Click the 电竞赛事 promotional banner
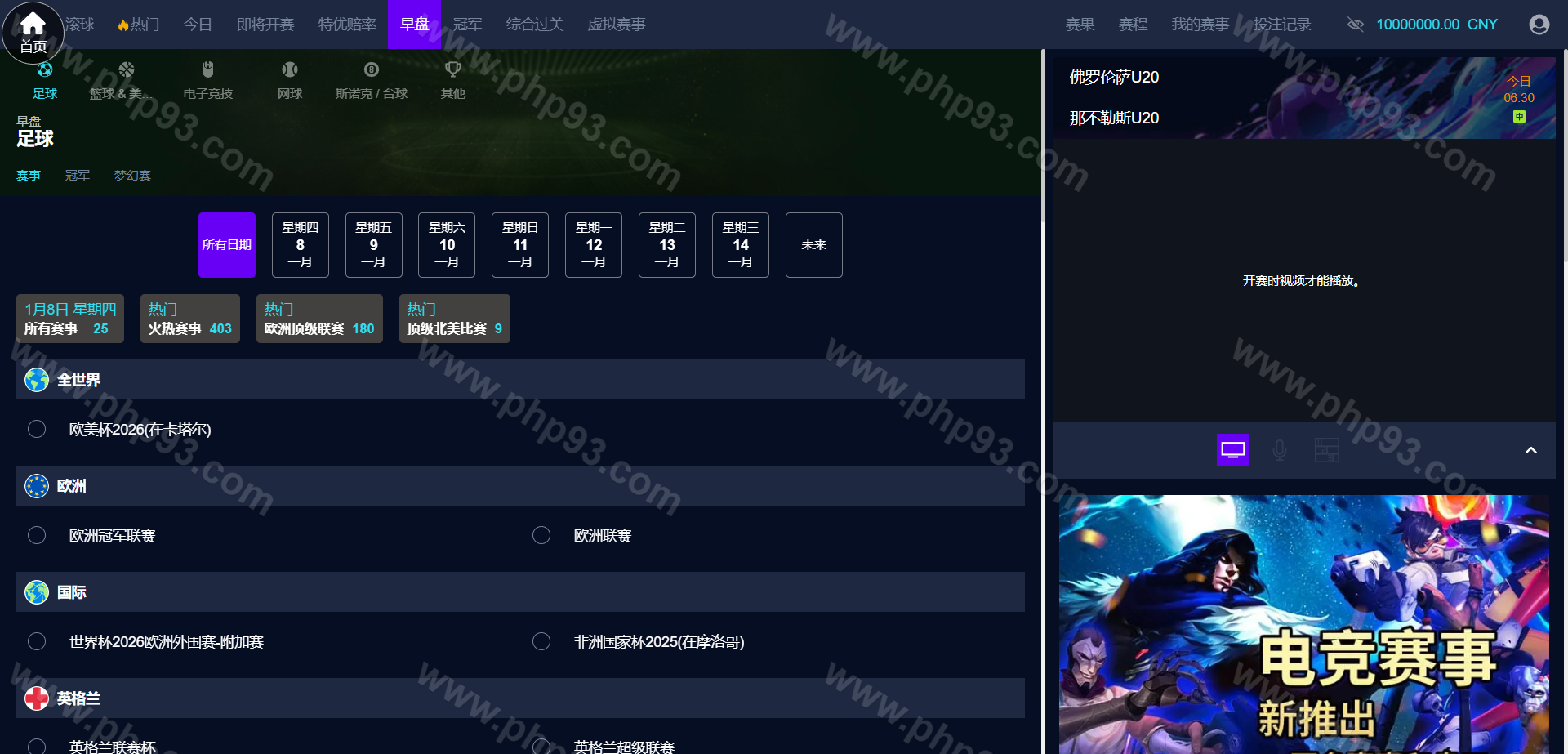The width and height of the screenshot is (1568, 754). [1304, 625]
